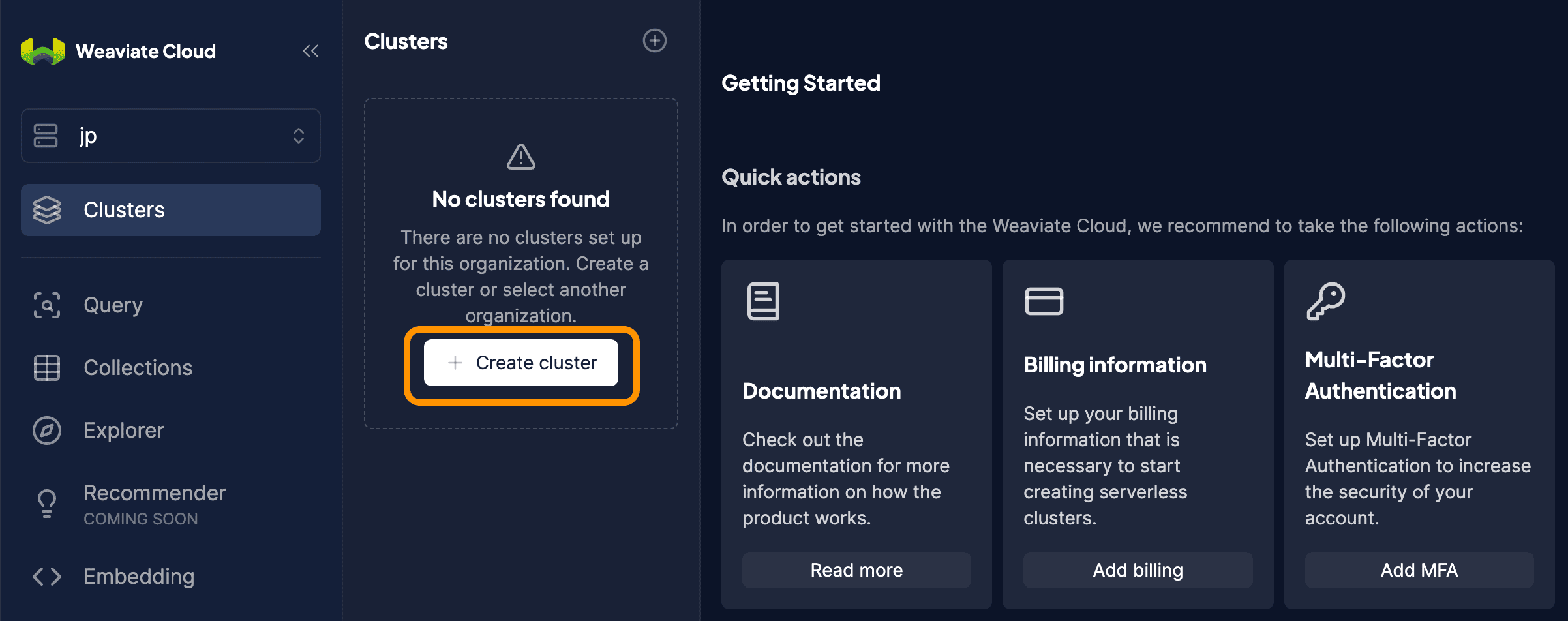Click the Clusters layers icon in sidebar

coord(47,210)
